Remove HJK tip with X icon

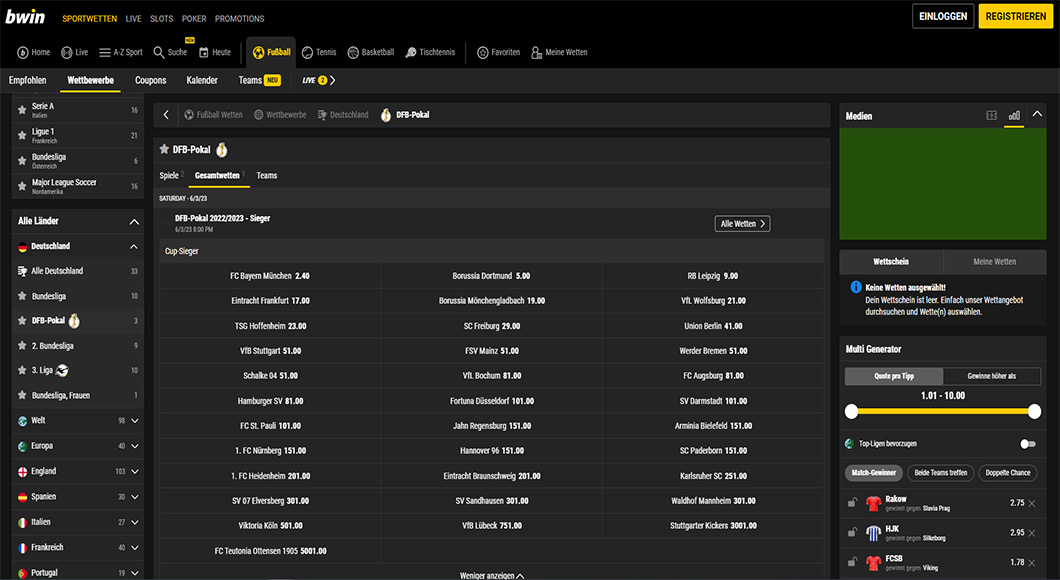click(1032, 533)
